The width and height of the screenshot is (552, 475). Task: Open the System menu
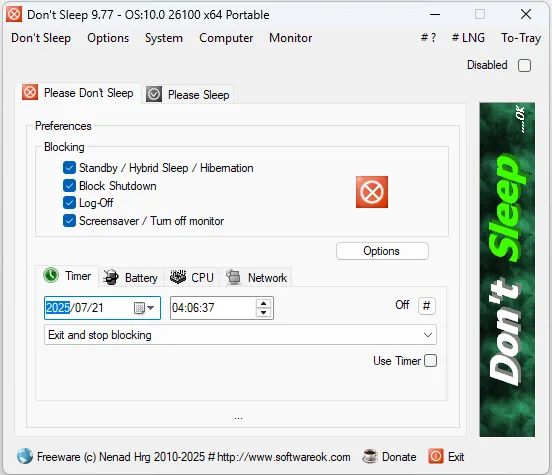(164, 38)
